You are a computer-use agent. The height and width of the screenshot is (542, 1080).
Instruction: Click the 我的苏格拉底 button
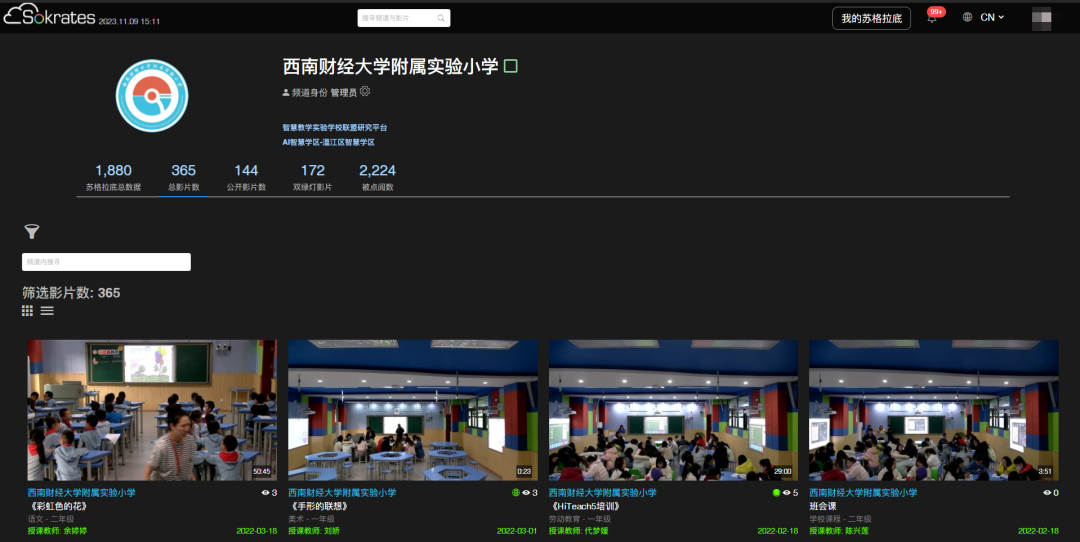[x=871, y=19]
